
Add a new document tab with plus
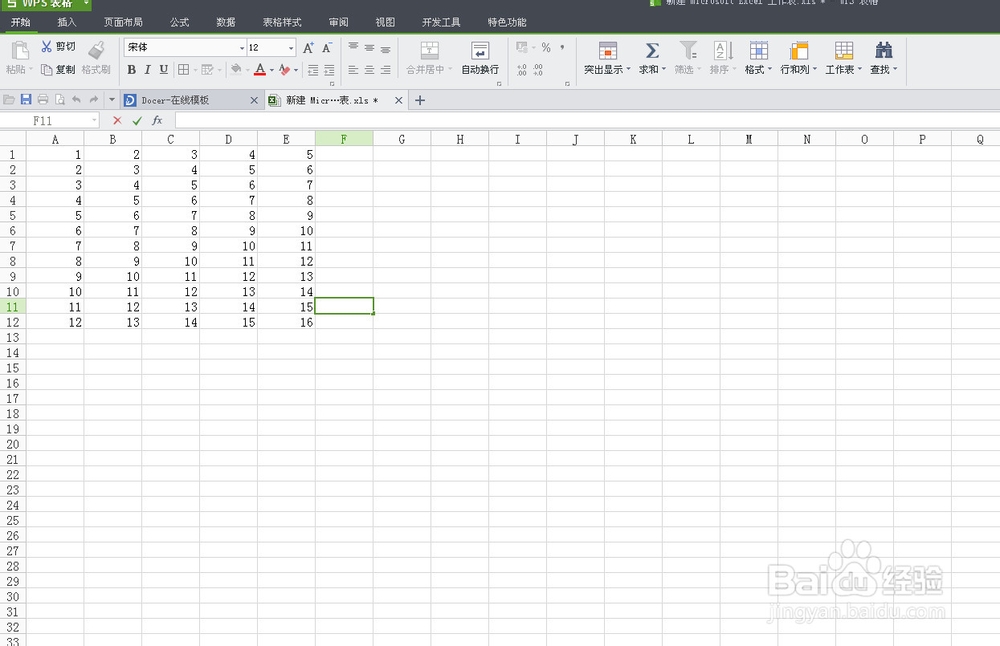pyautogui.click(x=420, y=100)
